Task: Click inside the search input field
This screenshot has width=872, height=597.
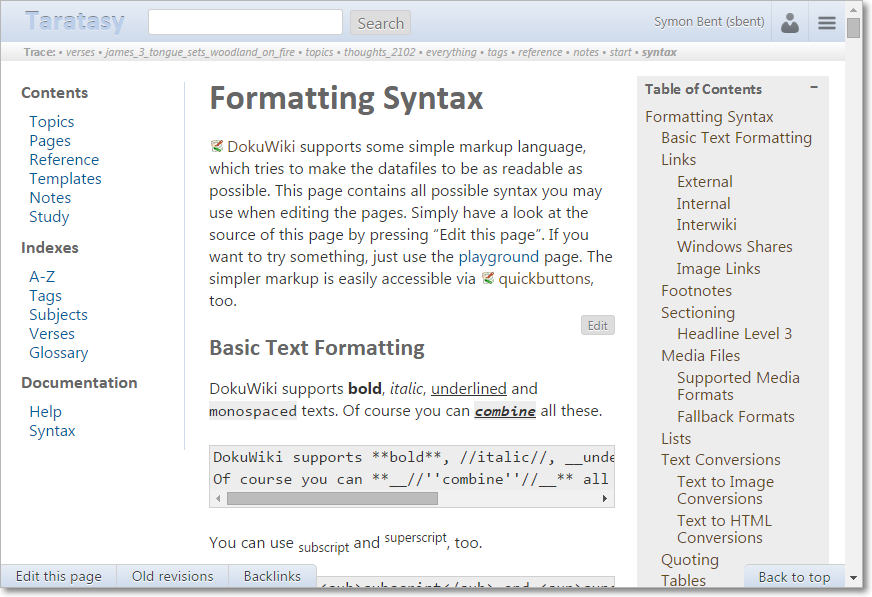Action: coord(245,22)
